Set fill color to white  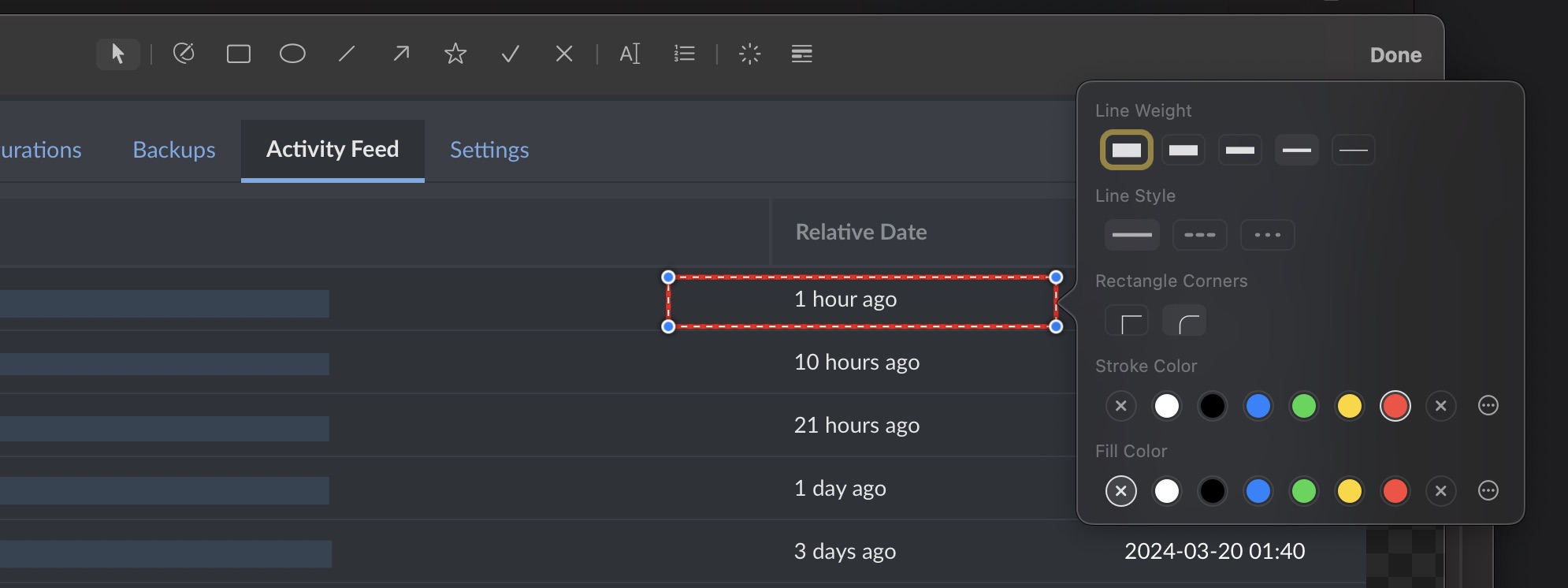coord(1167,491)
